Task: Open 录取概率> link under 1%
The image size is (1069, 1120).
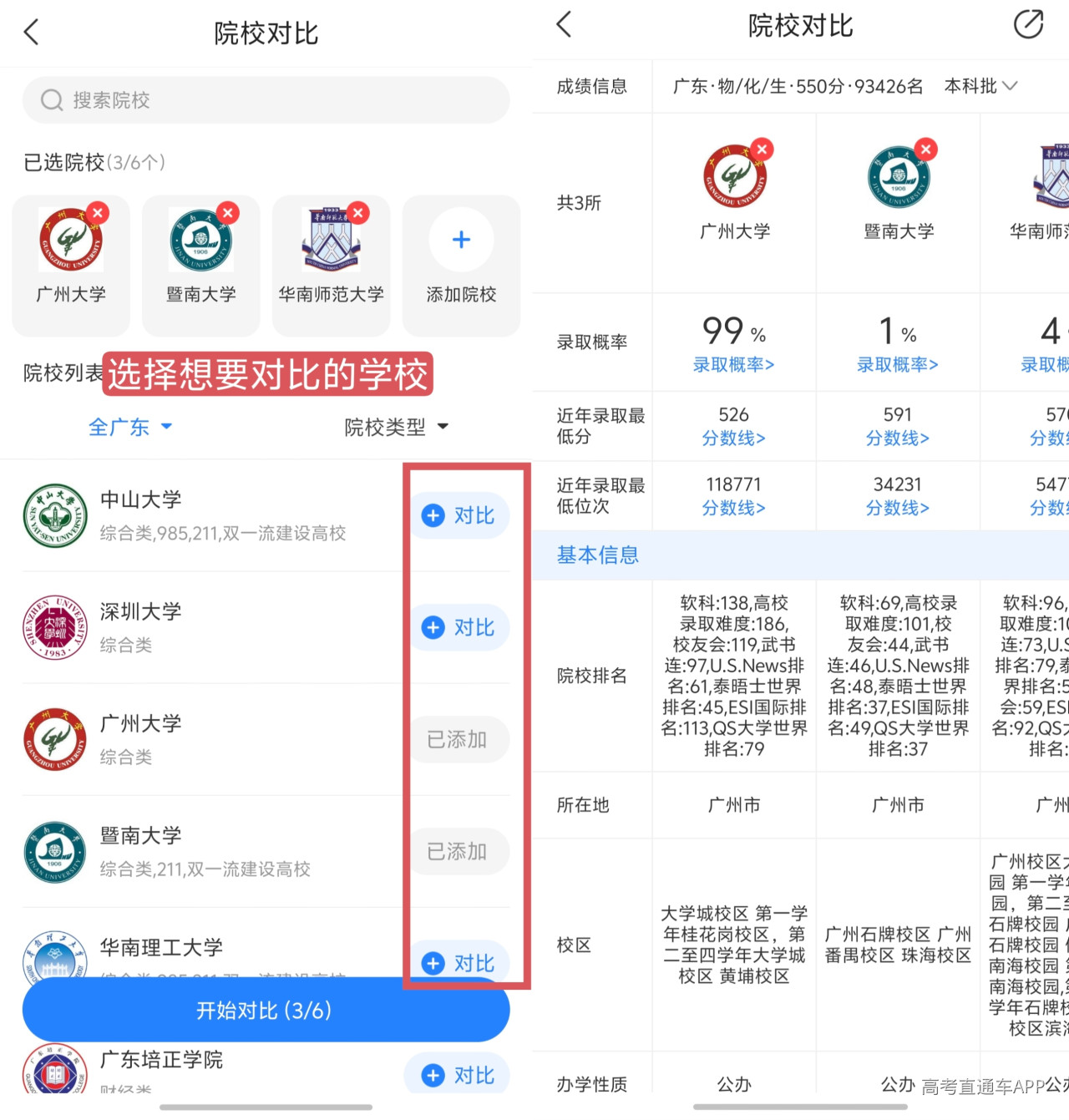Action: pyautogui.click(x=898, y=364)
